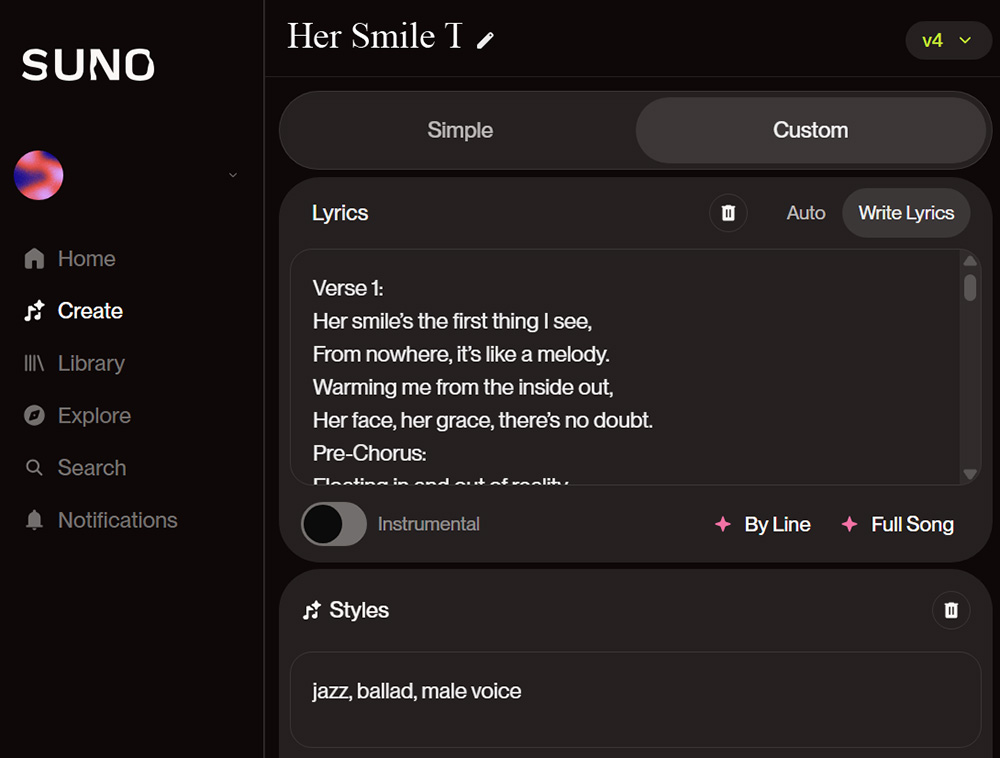Screen dimensions: 1000x758
Task: Generate lyrics By Line
Action: (763, 524)
